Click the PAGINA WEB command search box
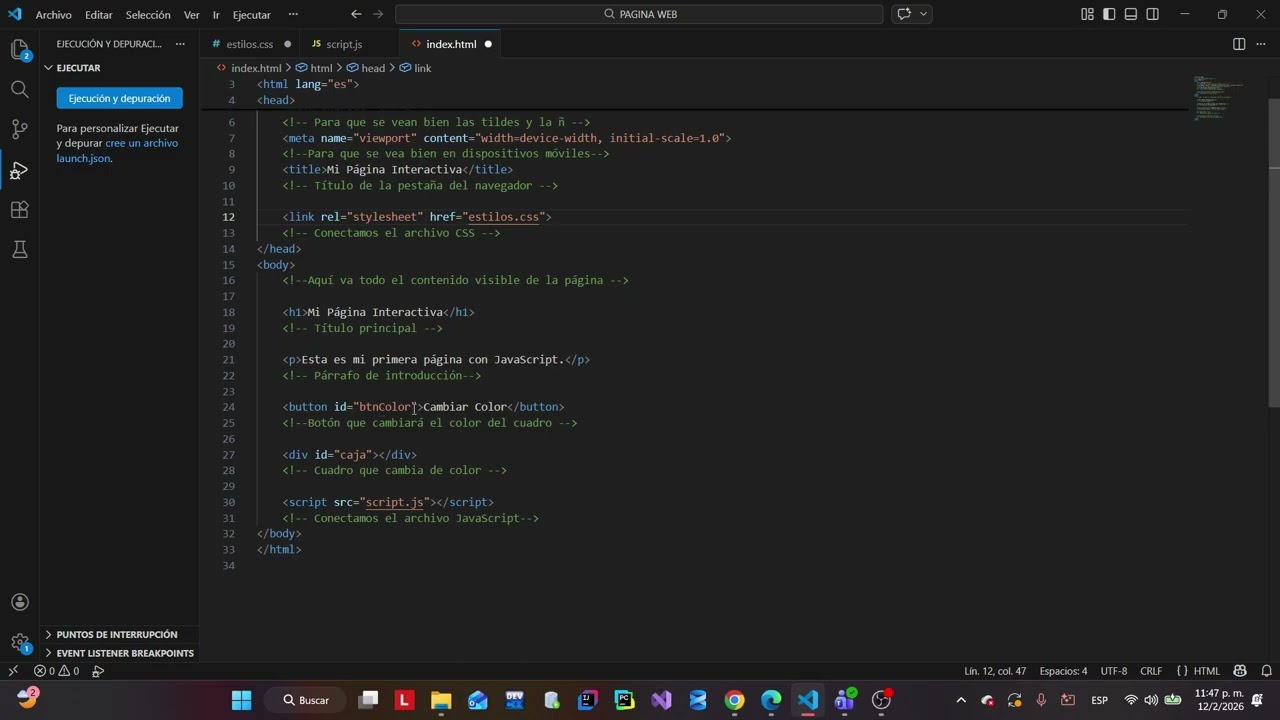The image size is (1280, 720). coord(639,14)
